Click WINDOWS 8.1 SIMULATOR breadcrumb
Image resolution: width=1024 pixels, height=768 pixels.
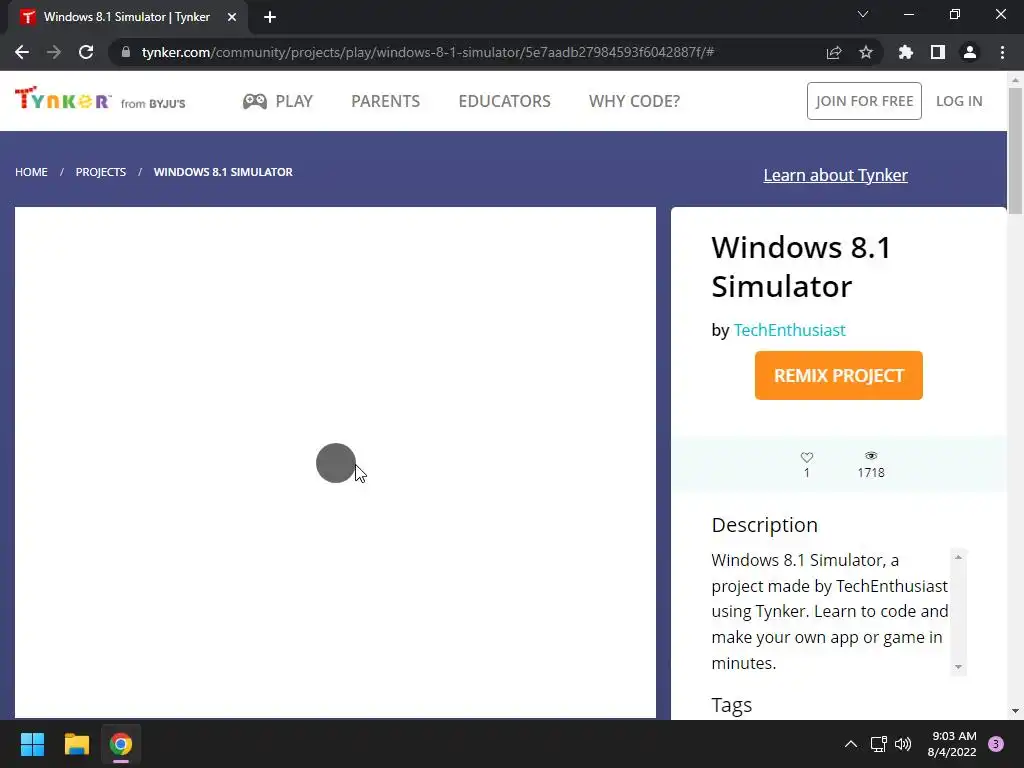pos(223,172)
